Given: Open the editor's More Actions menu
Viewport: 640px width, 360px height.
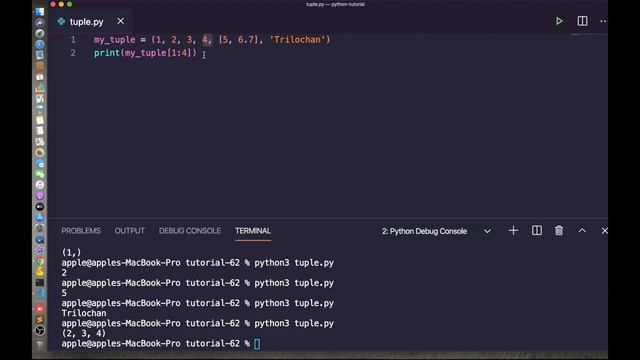Looking at the screenshot, I should pyautogui.click(x=603, y=21).
